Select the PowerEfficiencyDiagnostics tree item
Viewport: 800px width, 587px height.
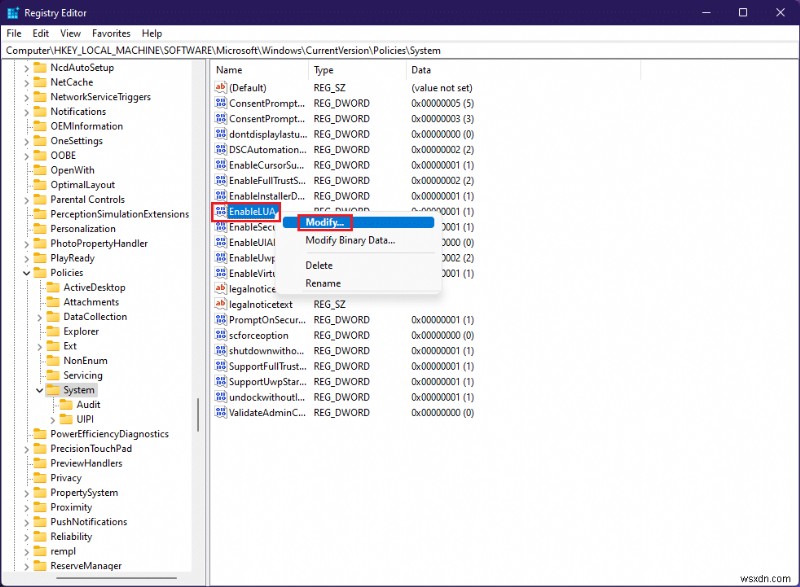109,434
